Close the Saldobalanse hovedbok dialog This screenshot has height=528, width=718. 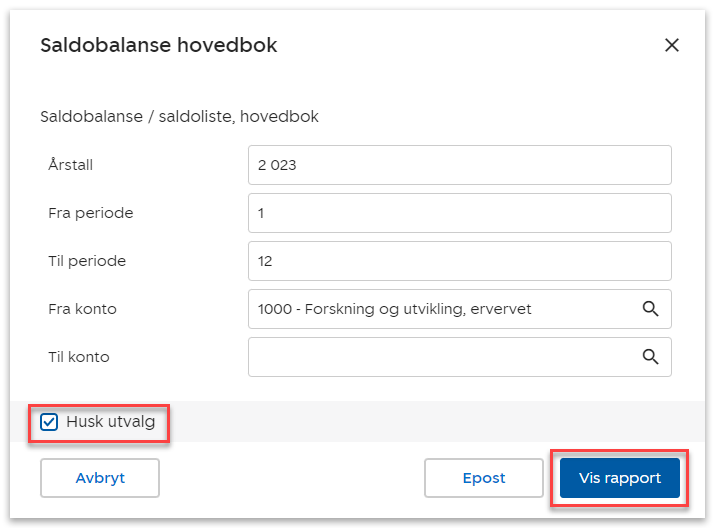tap(672, 45)
